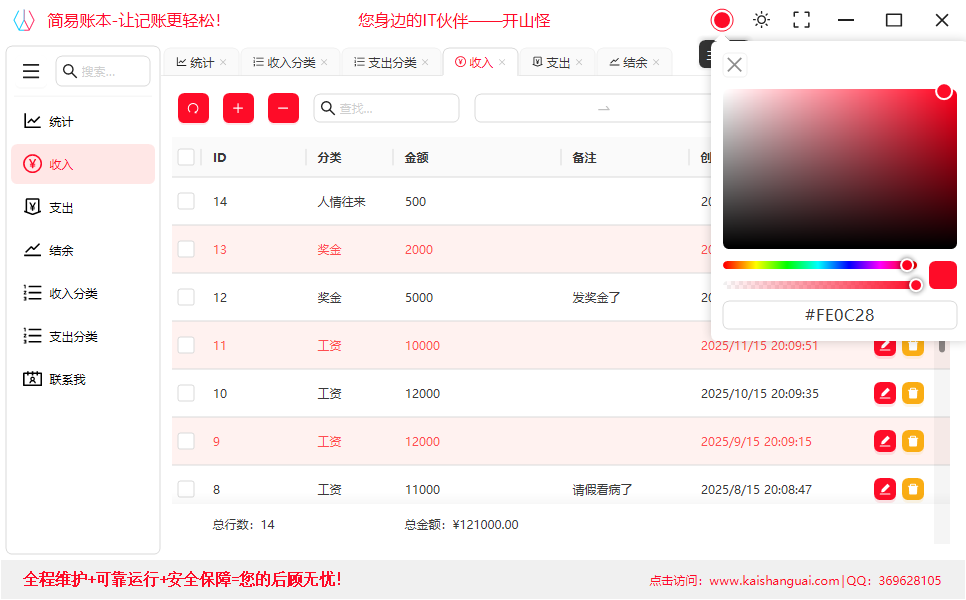The width and height of the screenshot is (966, 600).
Task: Click the 查找 search field in toolbar
Action: click(386, 108)
